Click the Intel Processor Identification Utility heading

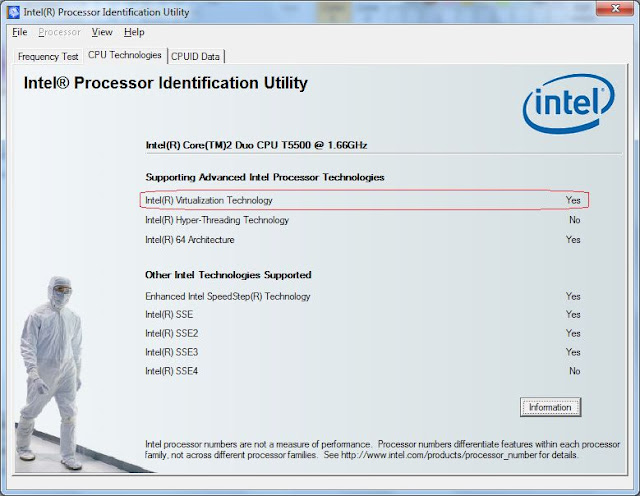tap(165, 83)
